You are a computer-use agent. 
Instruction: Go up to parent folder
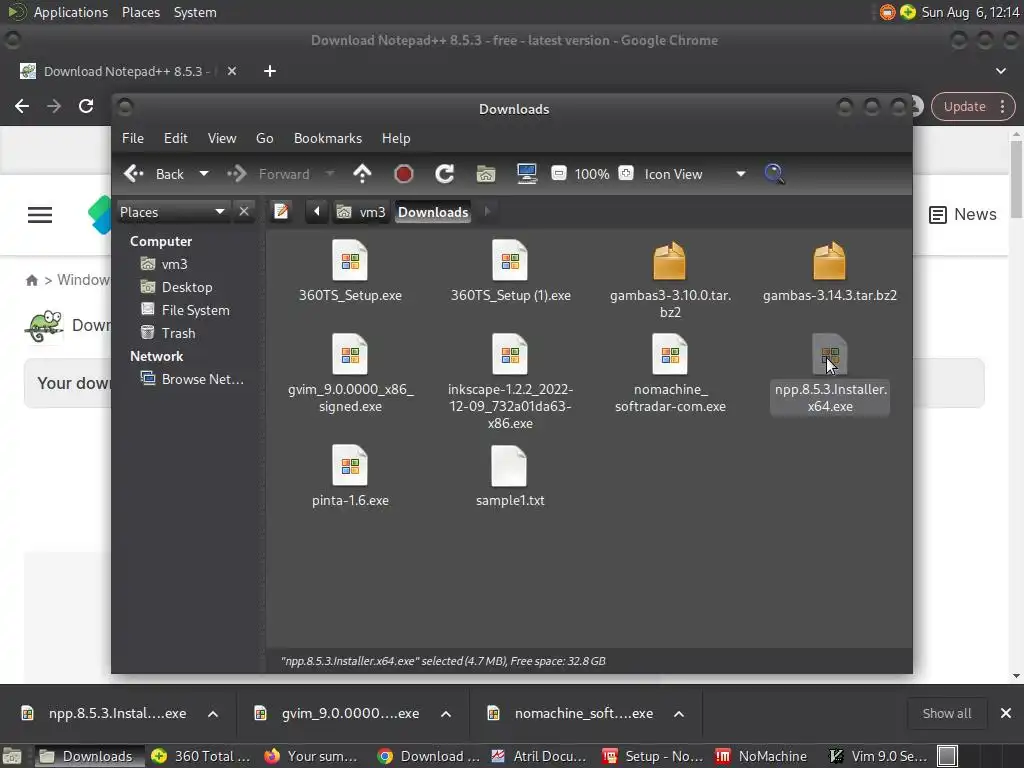362,174
